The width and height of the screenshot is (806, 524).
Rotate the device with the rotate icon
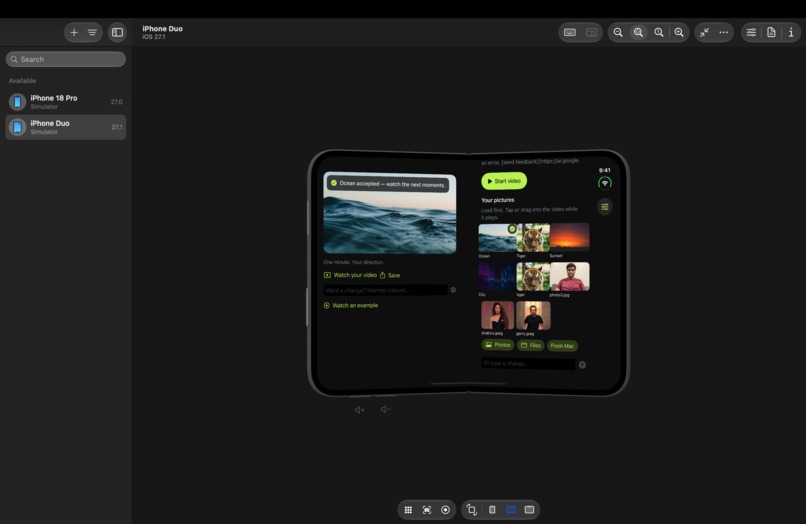coord(471,510)
